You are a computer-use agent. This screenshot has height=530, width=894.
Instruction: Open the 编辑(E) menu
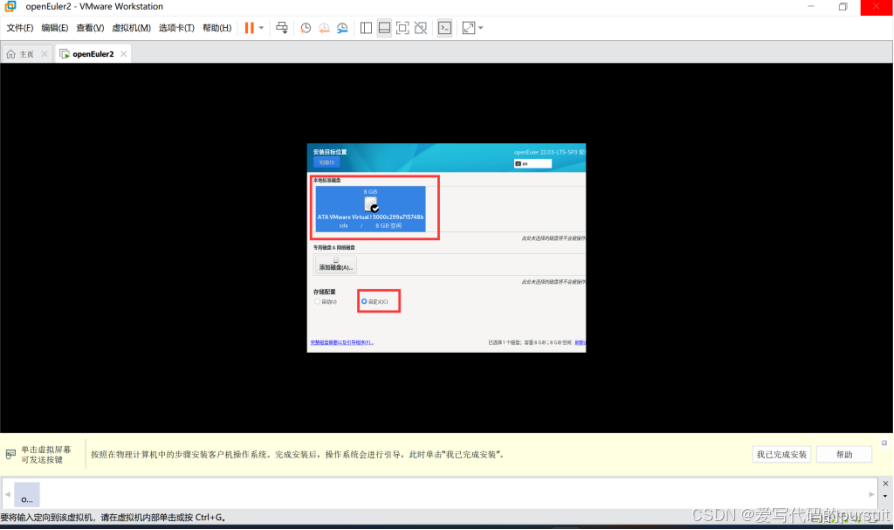click(55, 28)
